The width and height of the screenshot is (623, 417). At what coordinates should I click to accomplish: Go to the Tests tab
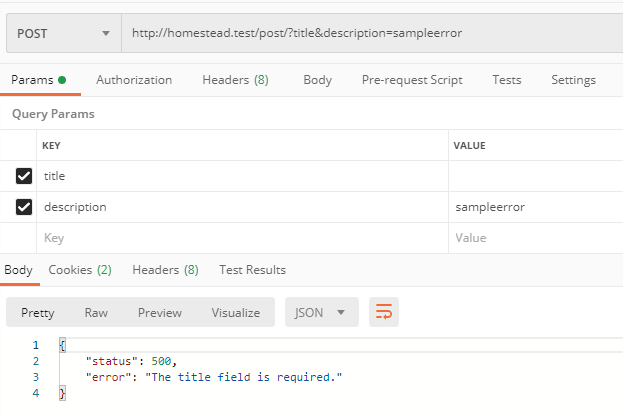(507, 80)
